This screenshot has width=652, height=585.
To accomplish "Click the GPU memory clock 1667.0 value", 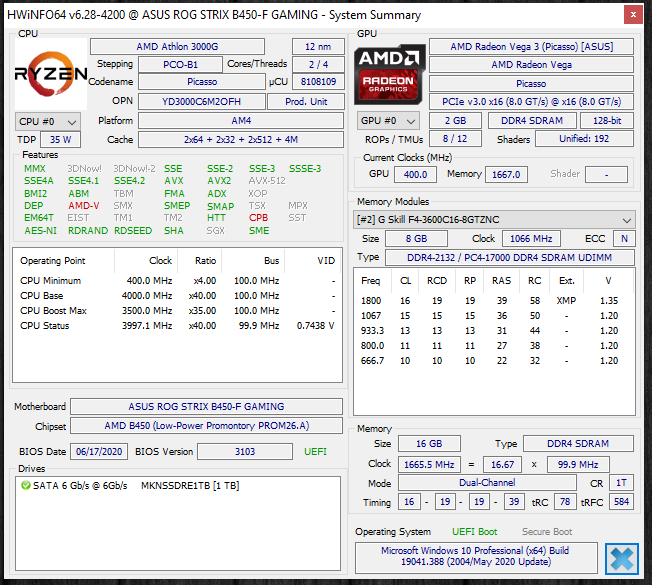I will tap(506, 175).
